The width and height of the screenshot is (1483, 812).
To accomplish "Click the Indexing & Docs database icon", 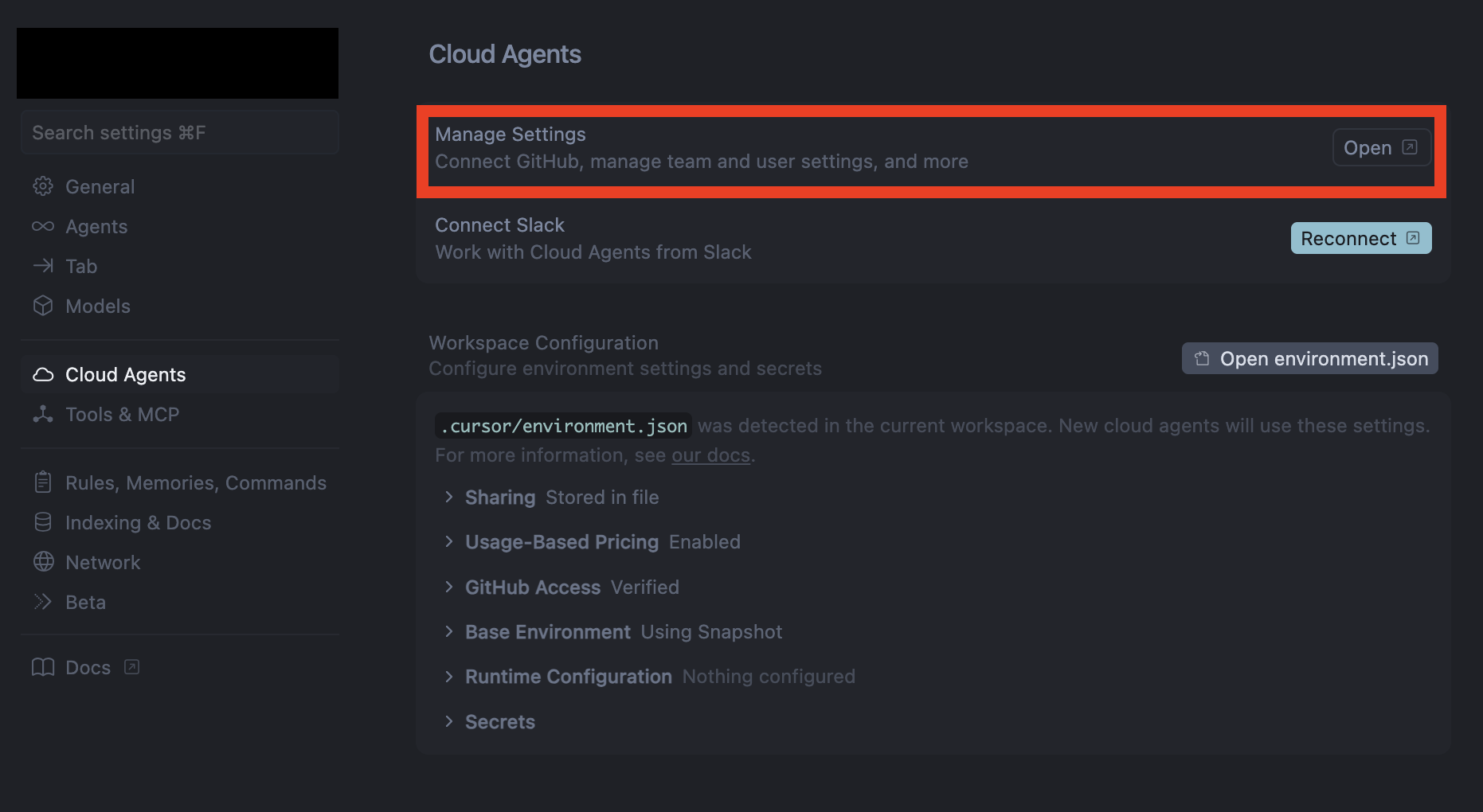I will (x=43, y=522).
